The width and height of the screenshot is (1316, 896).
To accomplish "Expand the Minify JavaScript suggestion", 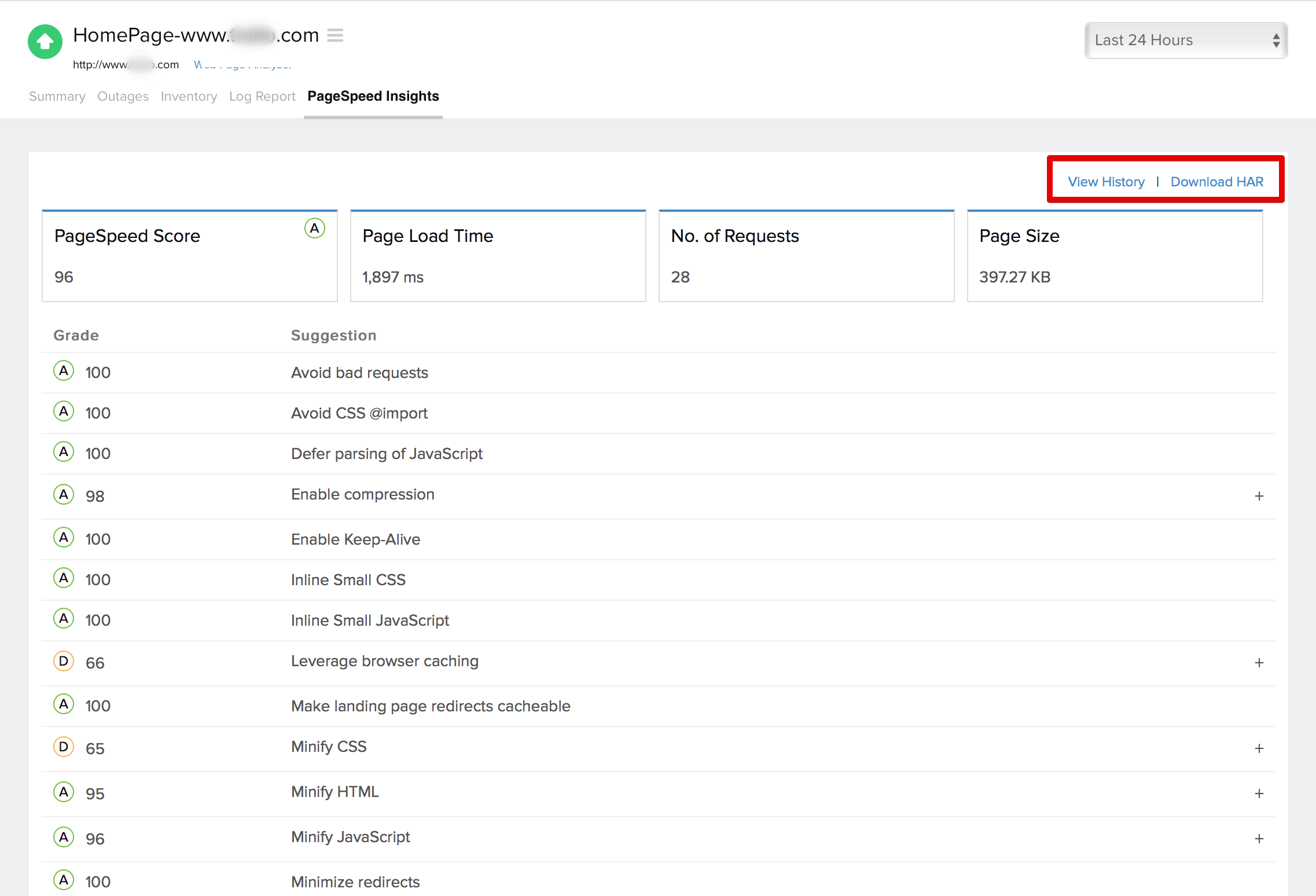I will [x=1260, y=838].
